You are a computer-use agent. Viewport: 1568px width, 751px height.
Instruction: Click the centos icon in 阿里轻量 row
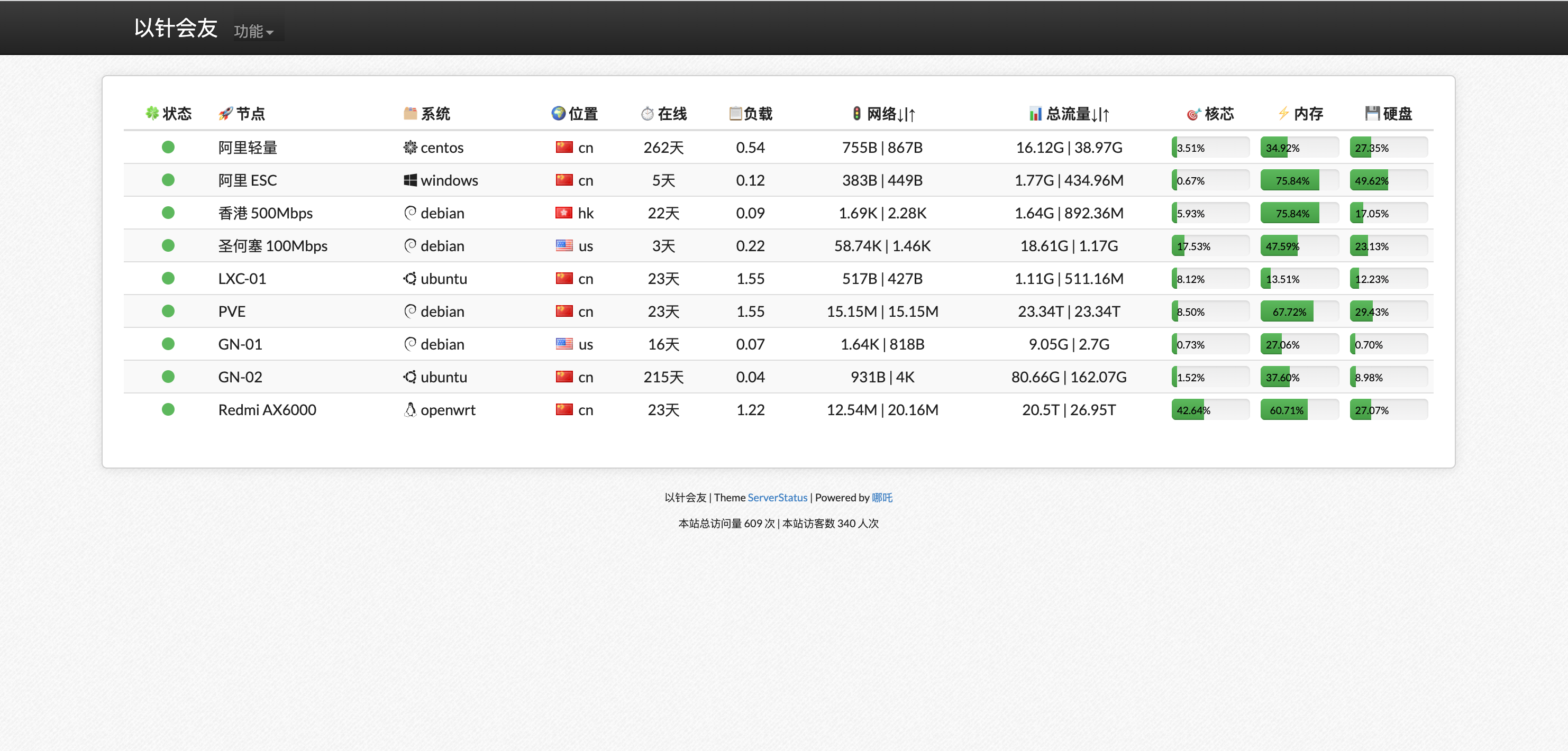(x=411, y=147)
